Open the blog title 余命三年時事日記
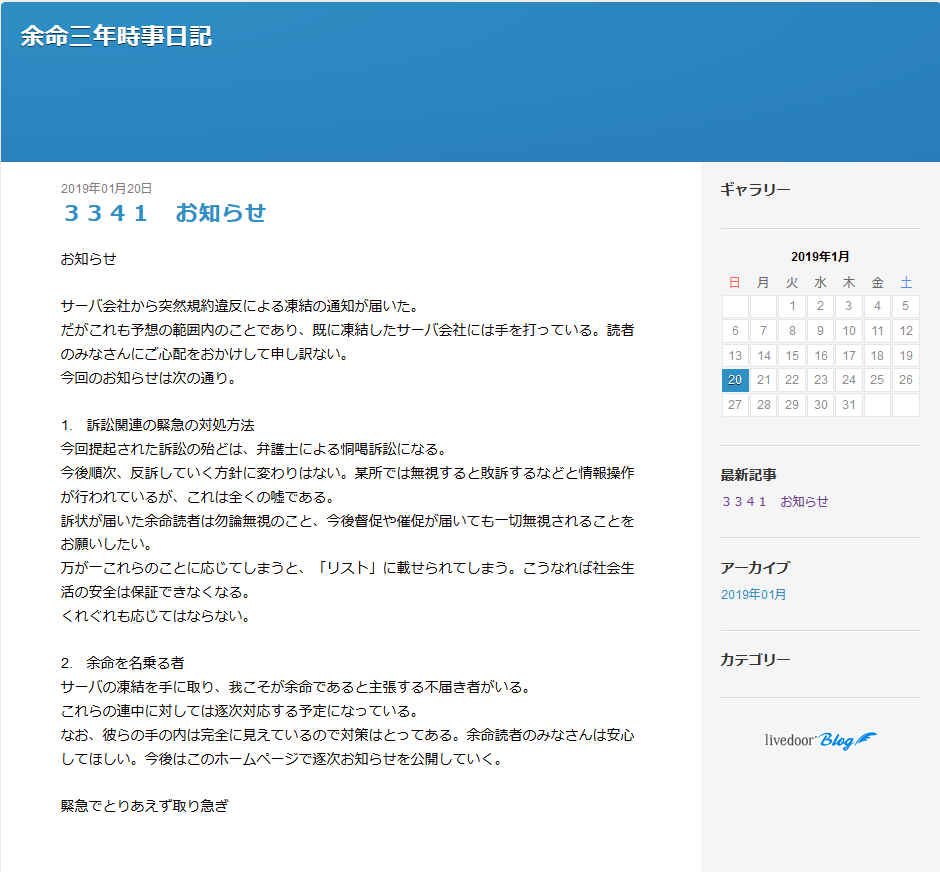Viewport: 940px width, 872px height. click(116, 37)
